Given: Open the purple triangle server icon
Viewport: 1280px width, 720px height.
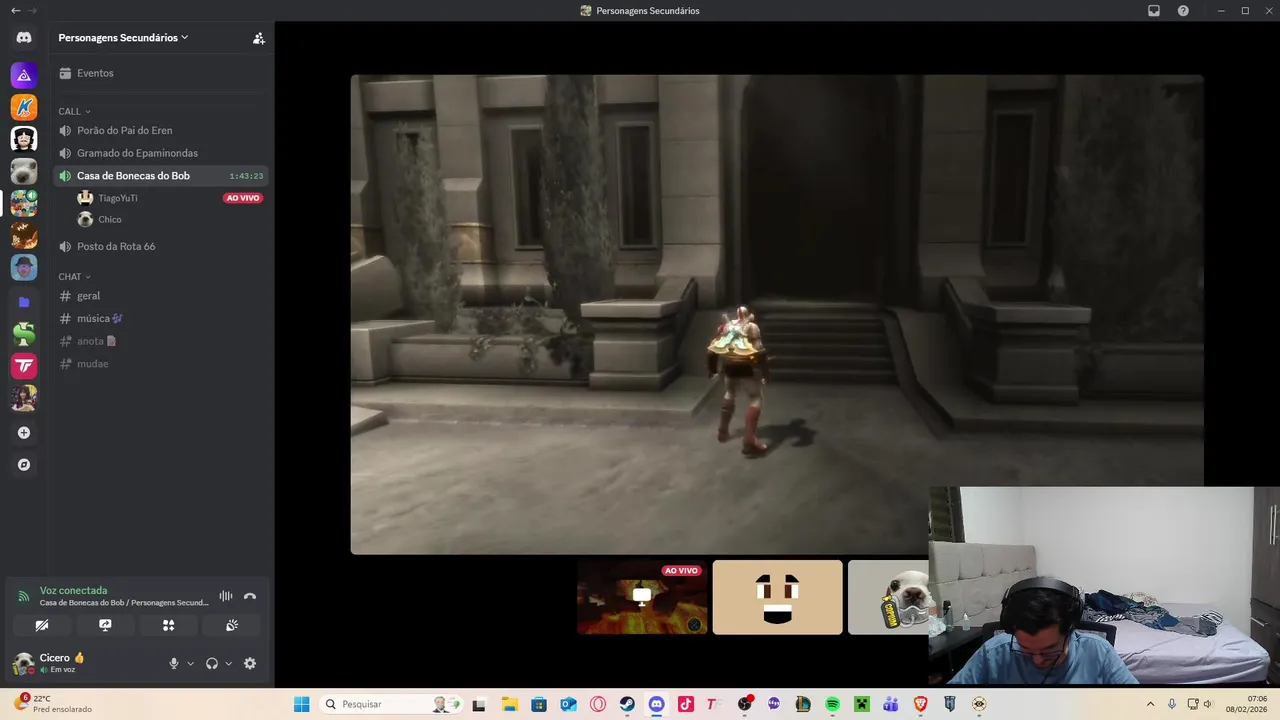Looking at the screenshot, I should click(24, 75).
